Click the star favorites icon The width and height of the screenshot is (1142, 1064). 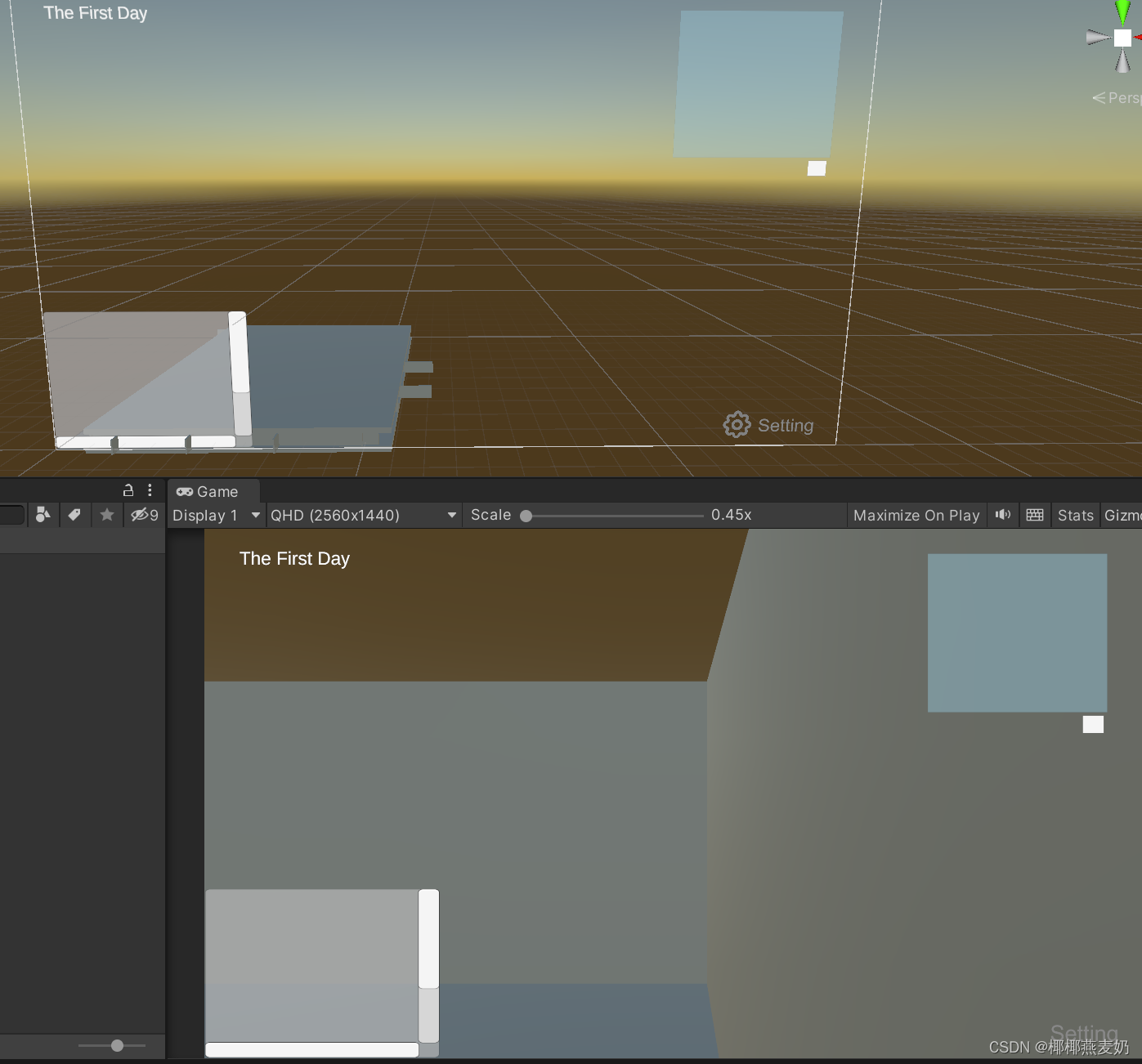(106, 515)
